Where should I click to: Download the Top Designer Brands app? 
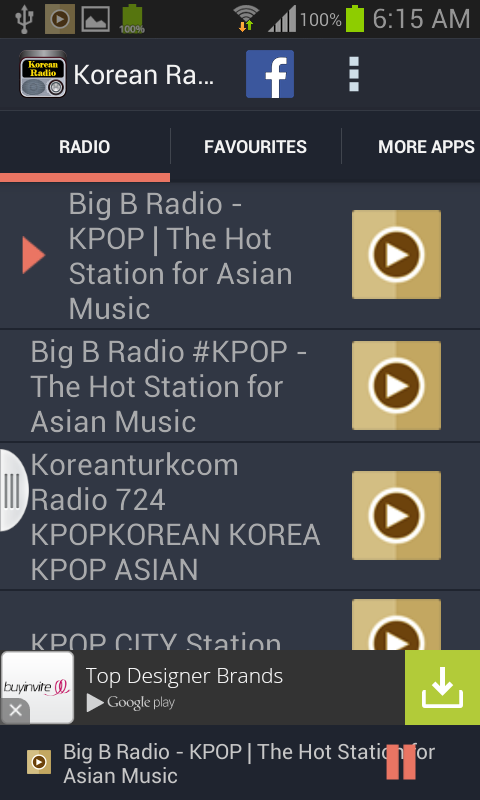pos(442,687)
